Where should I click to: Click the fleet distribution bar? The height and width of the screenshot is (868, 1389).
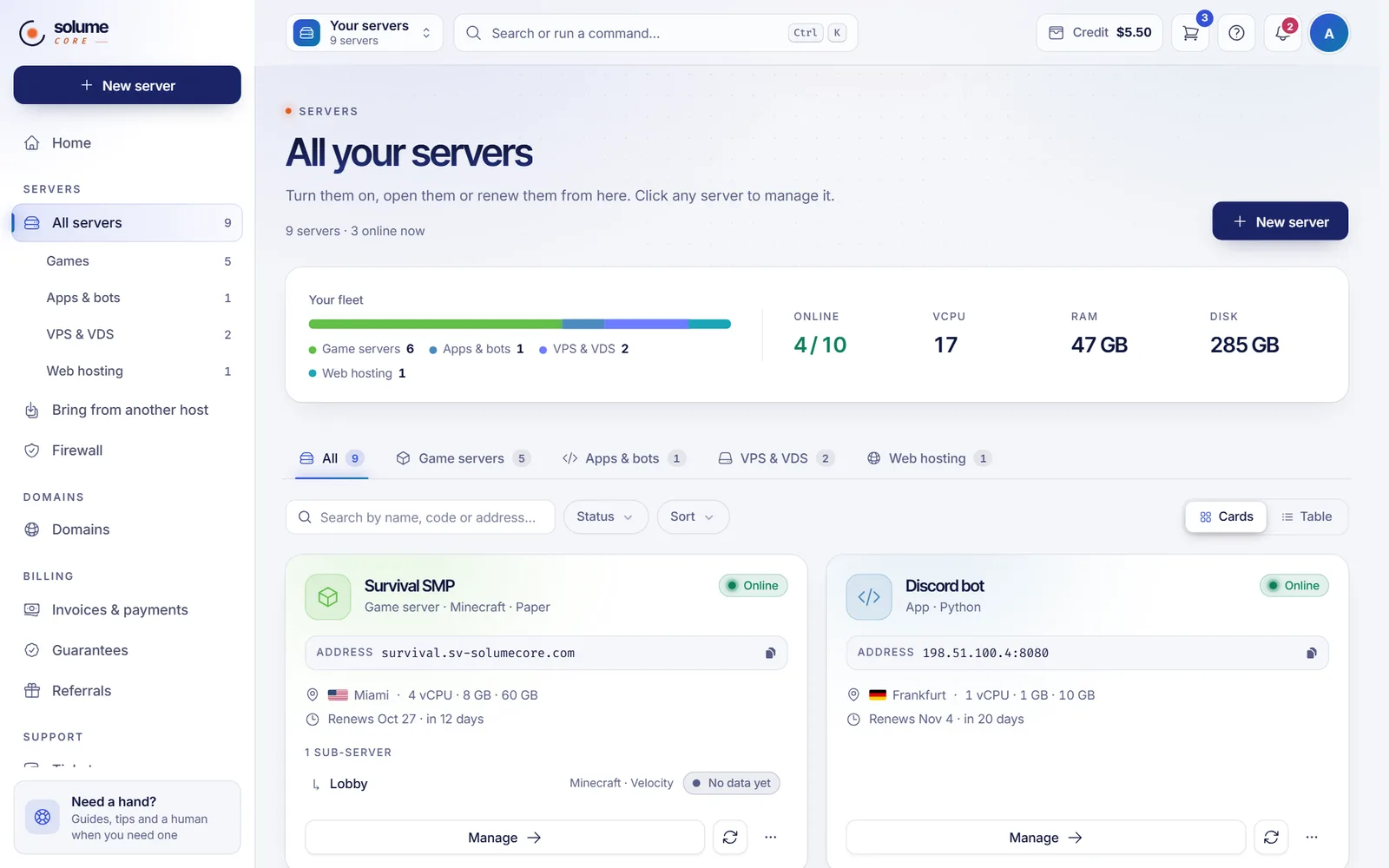(x=519, y=324)
